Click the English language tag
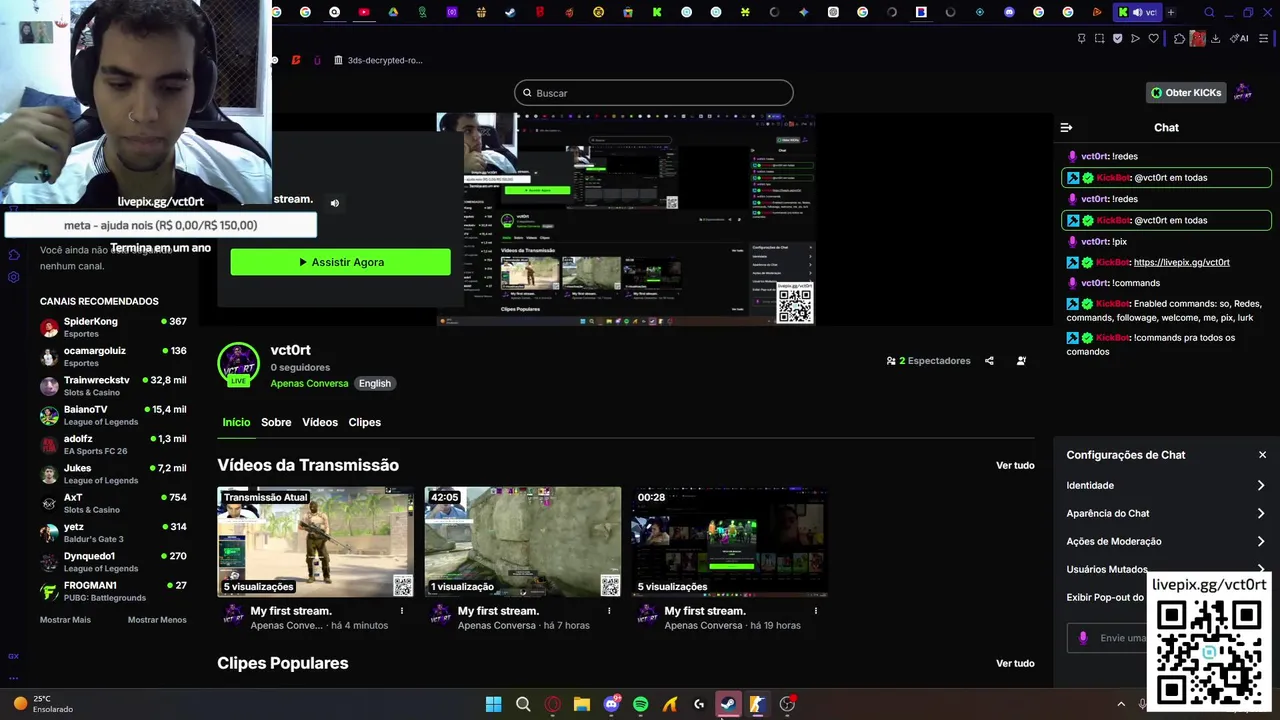This screenshot has width=1280, height=720. [x=375, y=383]
